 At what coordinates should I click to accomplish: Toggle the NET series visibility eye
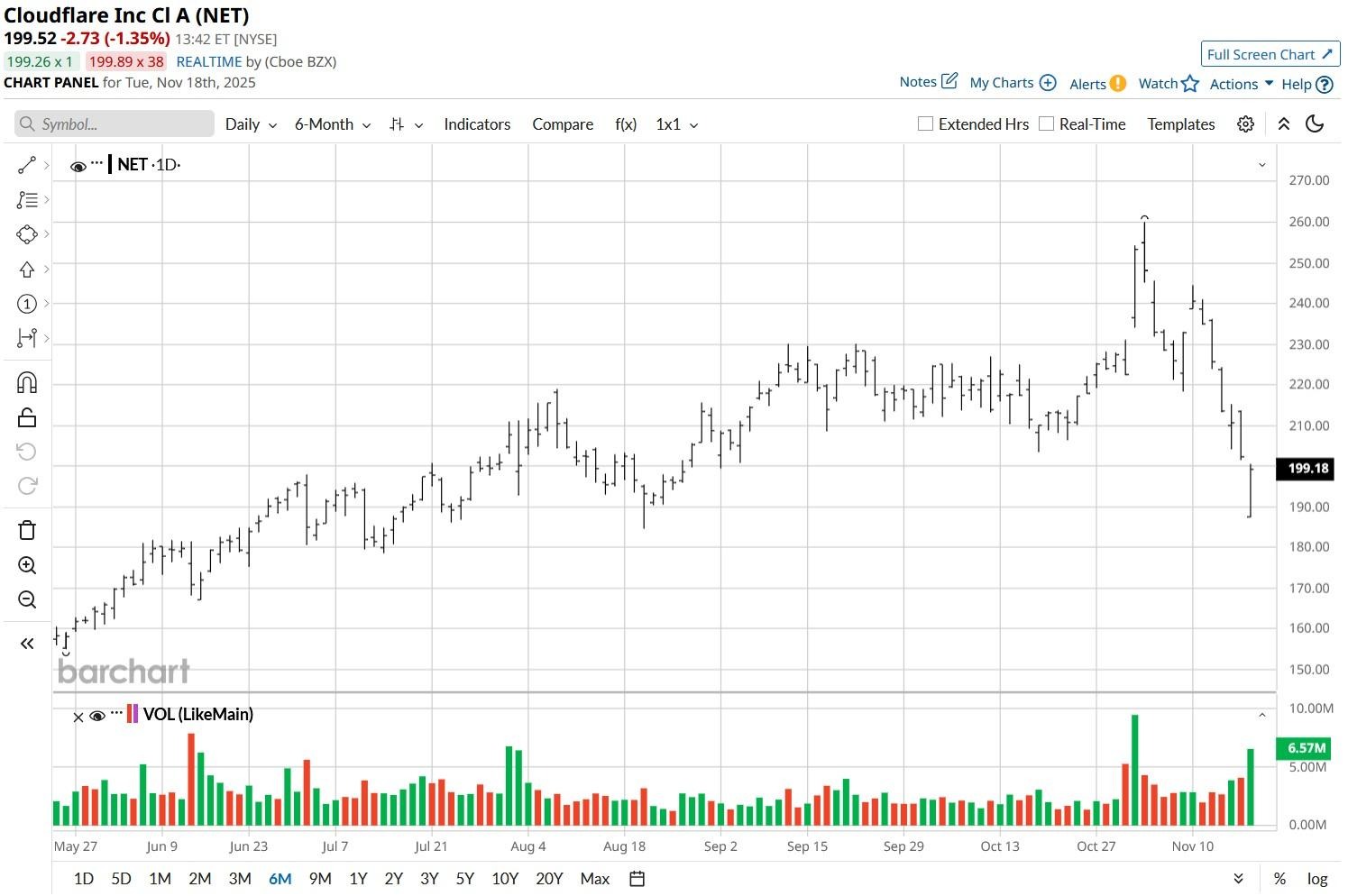tap(78, 166)
